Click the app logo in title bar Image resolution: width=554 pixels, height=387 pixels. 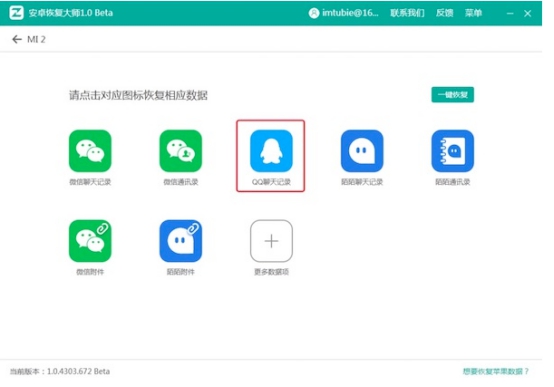click(16, 13)
